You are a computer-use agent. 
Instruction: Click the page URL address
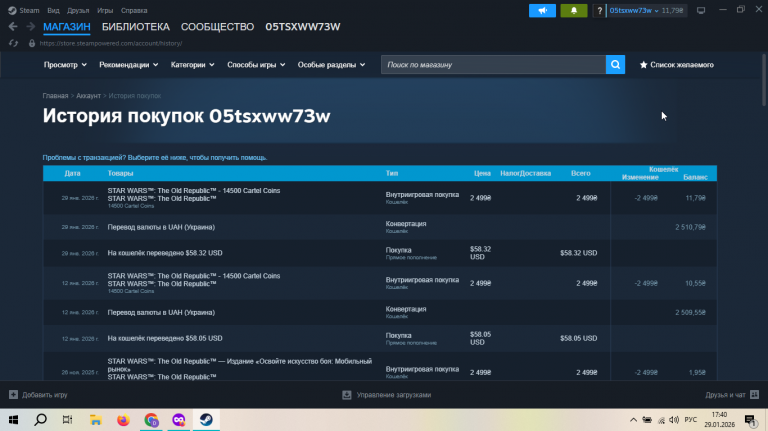[111, 43]
